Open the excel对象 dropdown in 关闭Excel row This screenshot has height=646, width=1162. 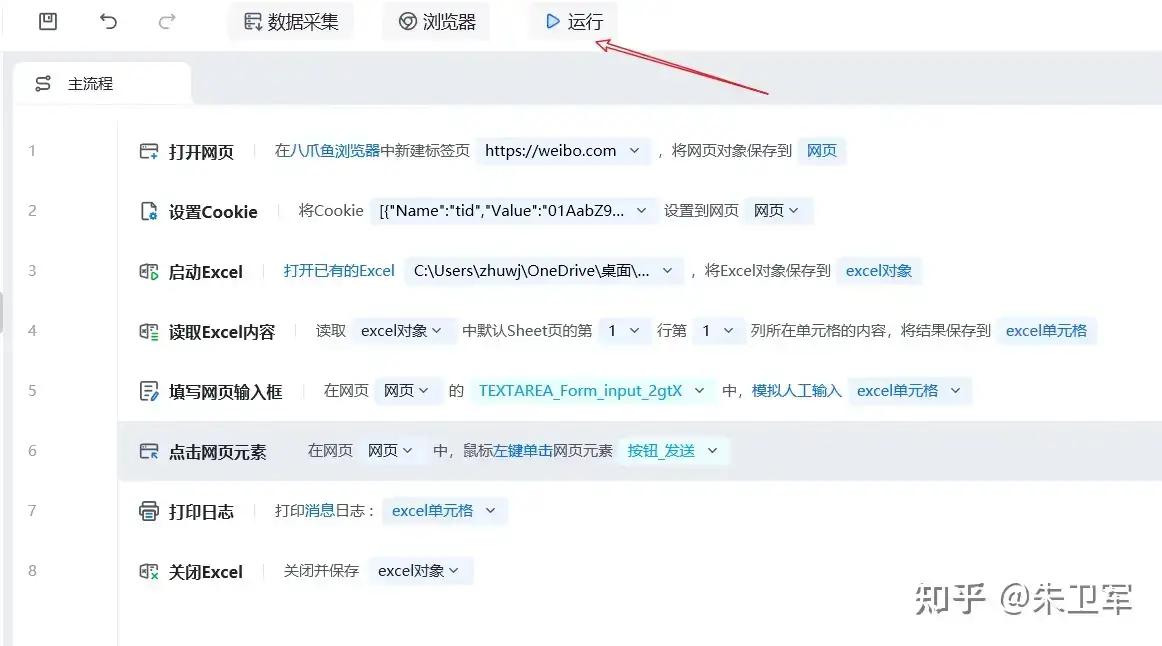(x=419, y=571)
